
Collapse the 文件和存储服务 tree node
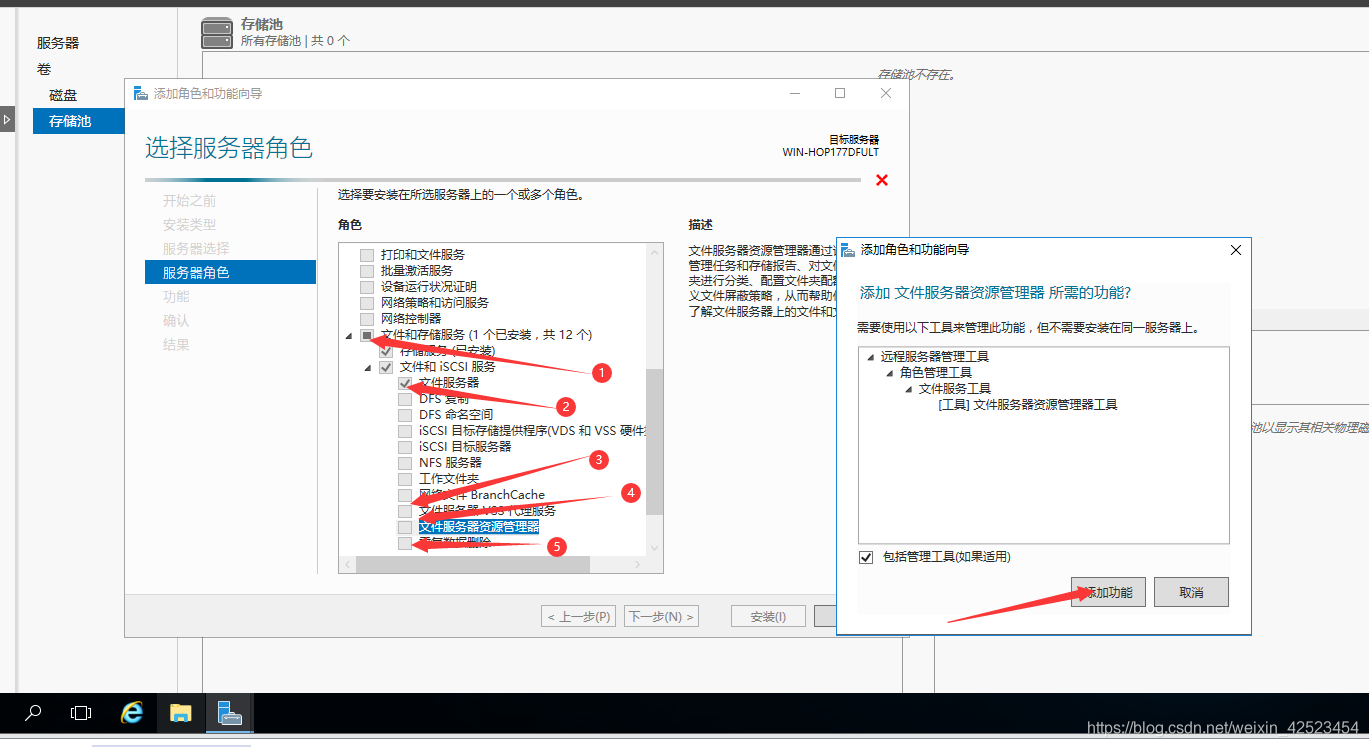tap(348, 335)
